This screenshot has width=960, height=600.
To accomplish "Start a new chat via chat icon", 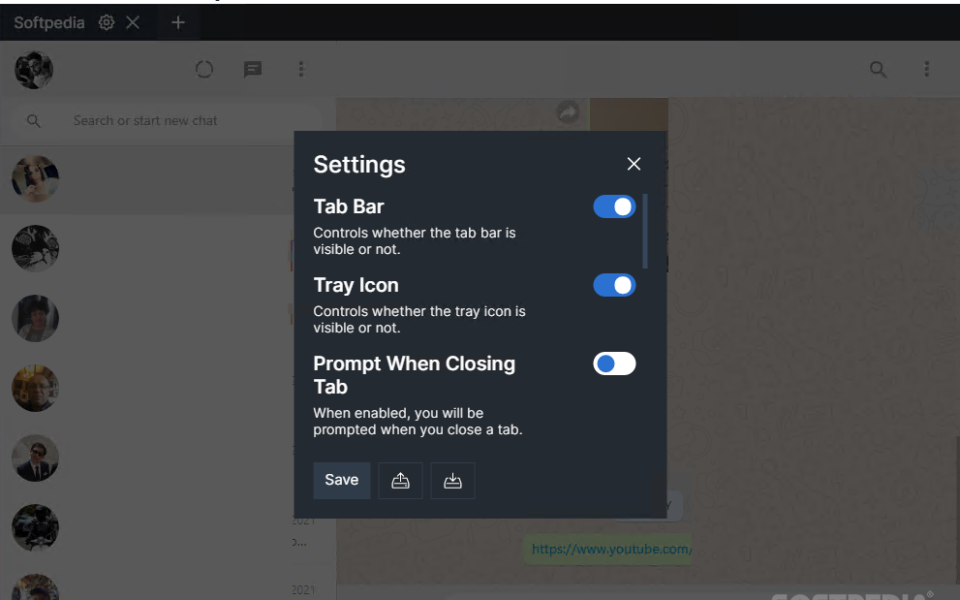I will click(252, 69).
